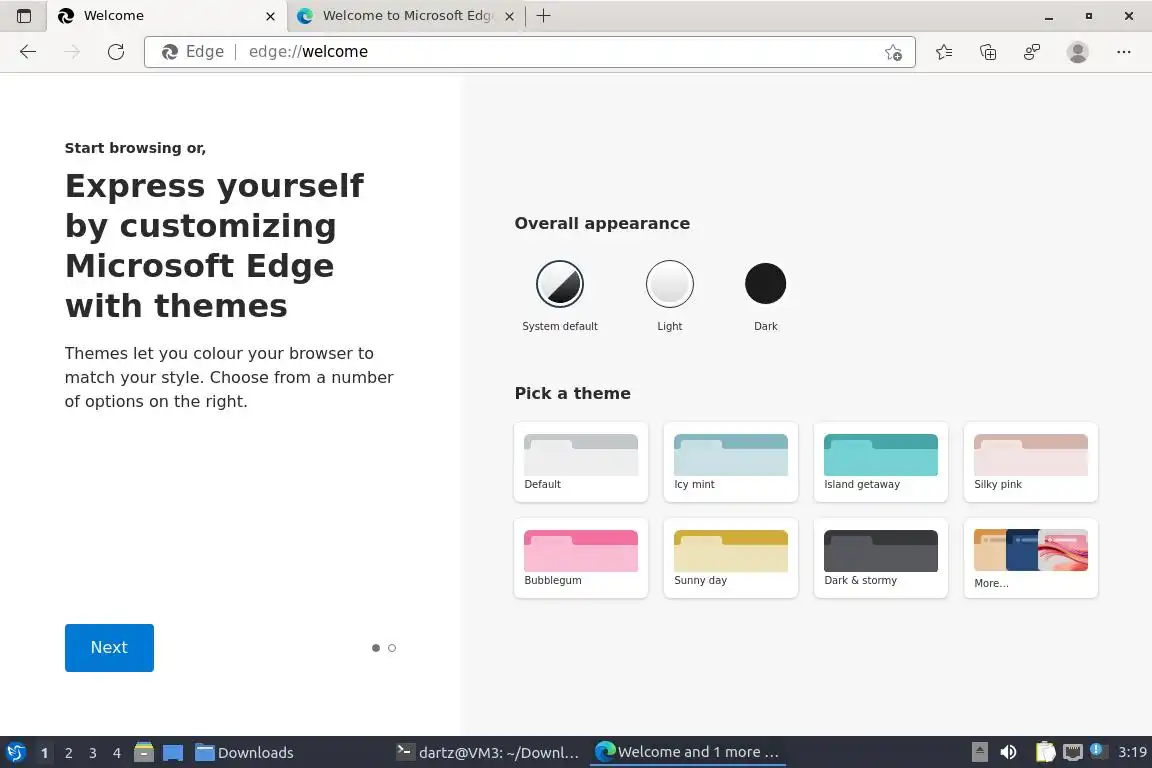Switch to the Welcome tab

[x=167, y=16]
